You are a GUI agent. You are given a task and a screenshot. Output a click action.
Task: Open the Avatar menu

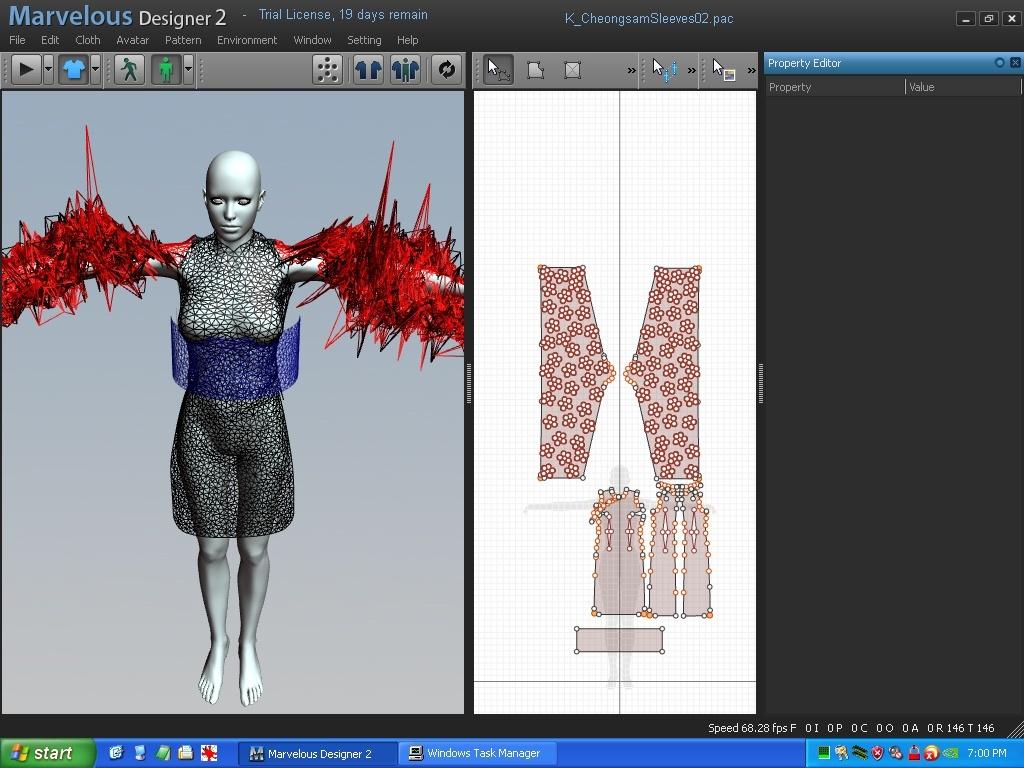tap(132, 40)
